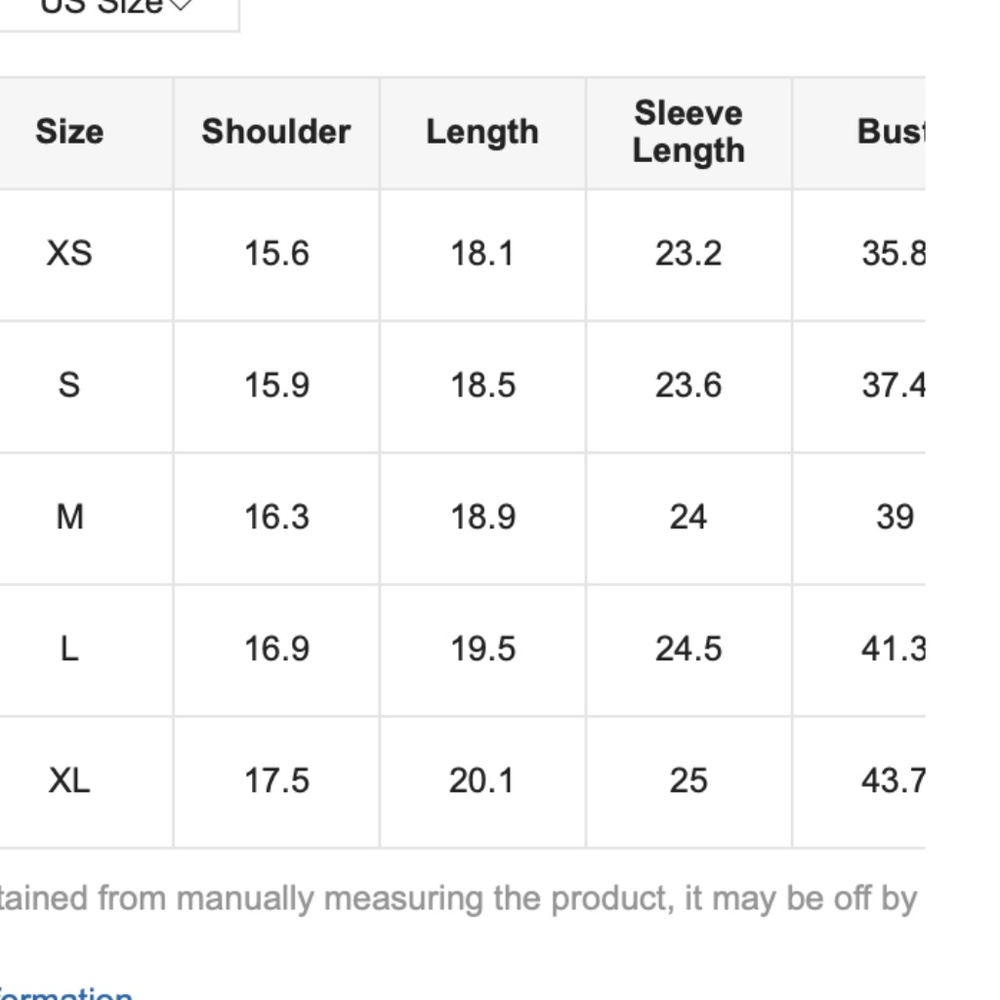Viewport: 1000px width, 1000px height.
Task: Select the XL size row label
Action: [x=69, y=780]
